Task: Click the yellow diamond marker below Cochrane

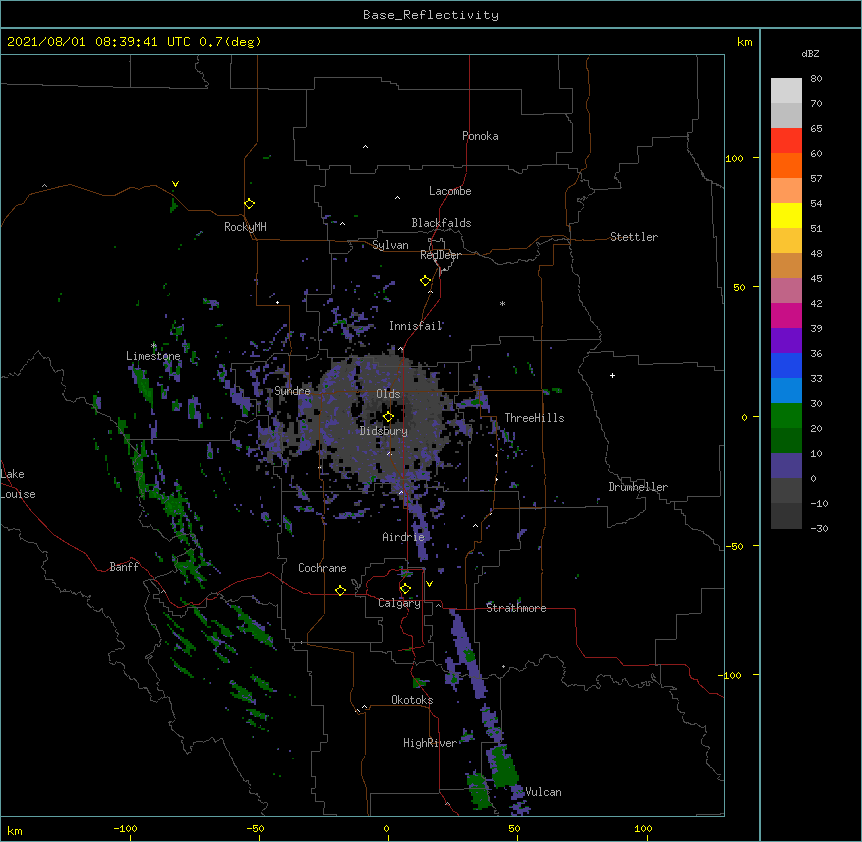Action: point(340,590)
